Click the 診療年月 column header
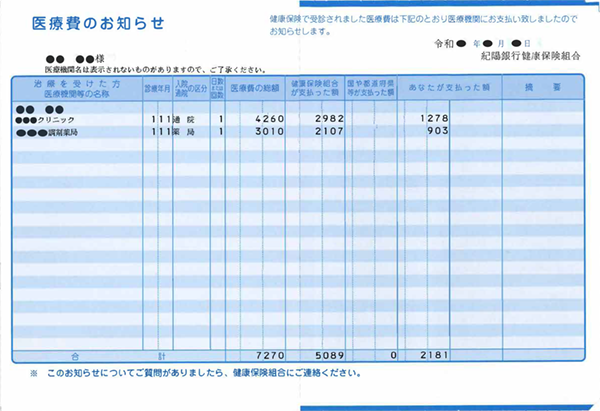600x411 pixels. pos(157,89)
